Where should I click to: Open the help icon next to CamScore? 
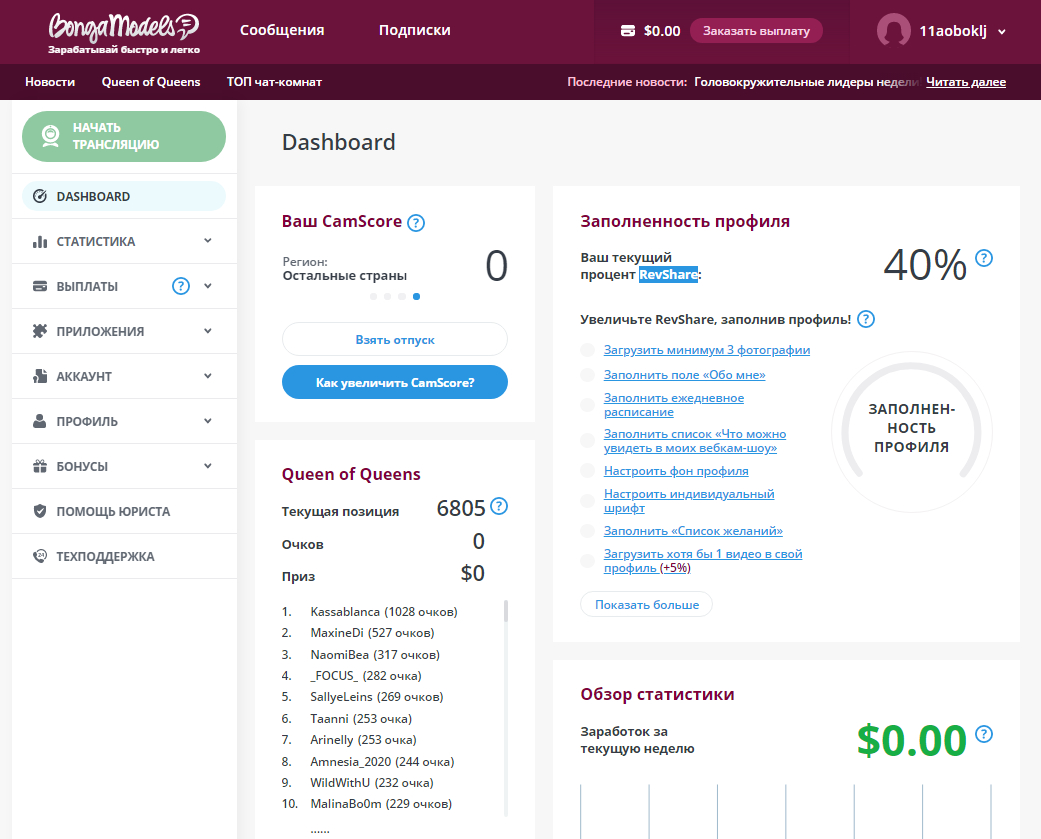(x=416, y=223)
